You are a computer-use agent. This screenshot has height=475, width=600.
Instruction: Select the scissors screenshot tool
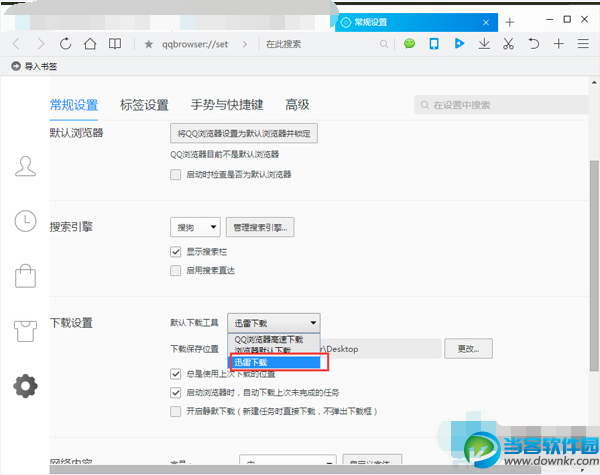pyautogui.click(x=509, y=44)
